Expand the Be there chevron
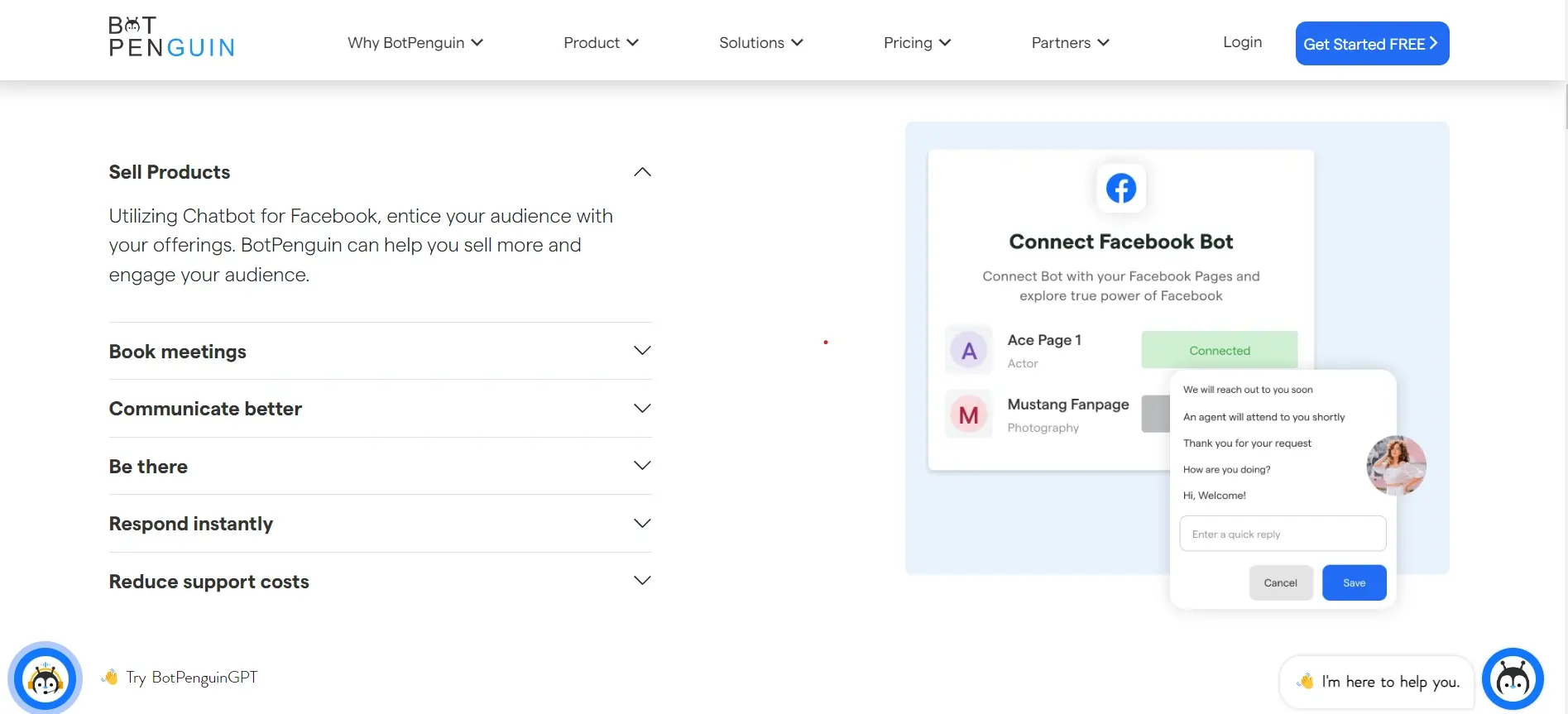 click(642, 466)
